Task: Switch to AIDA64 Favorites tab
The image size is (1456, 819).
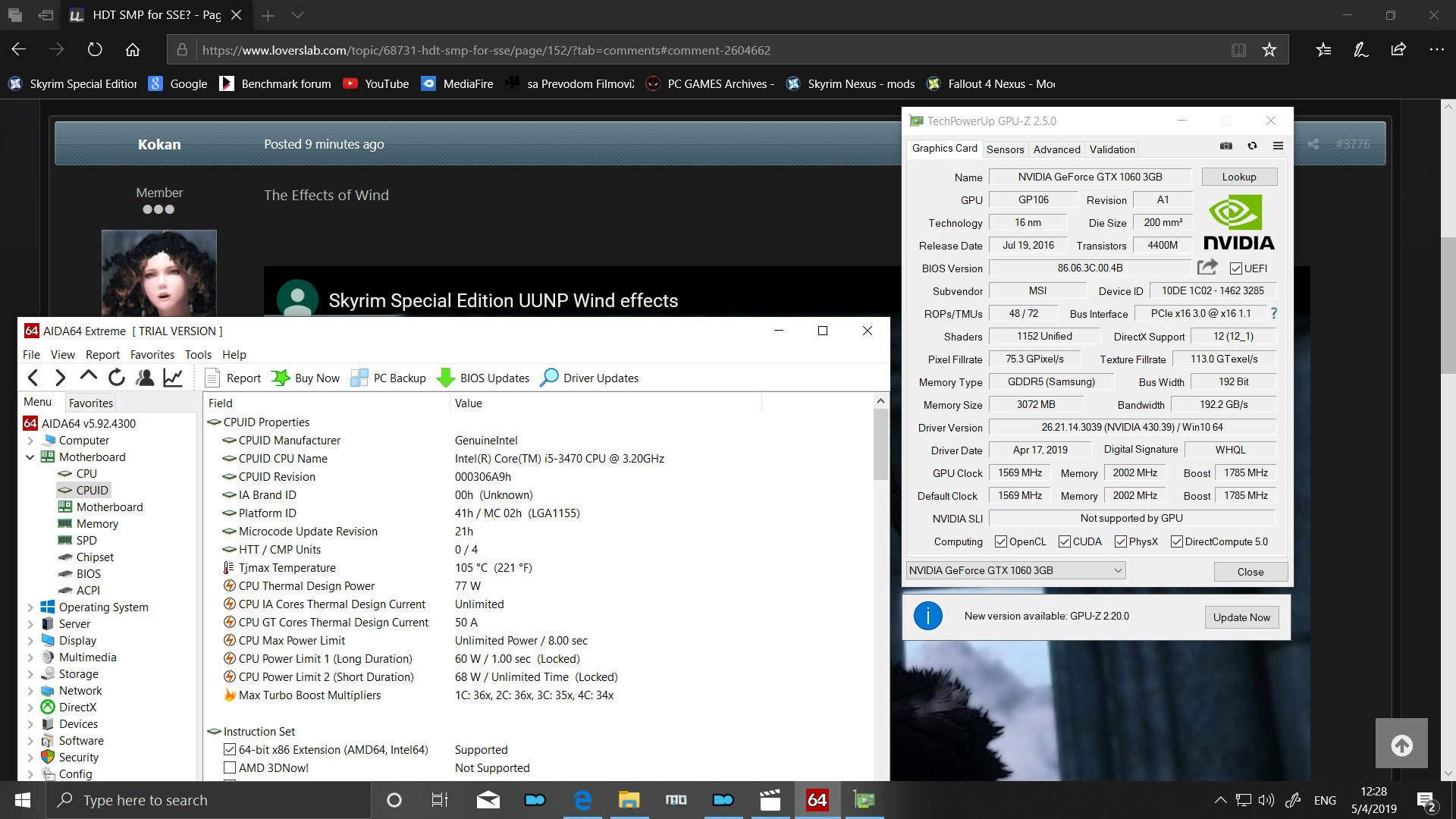Action: click(x=90, y=403)
